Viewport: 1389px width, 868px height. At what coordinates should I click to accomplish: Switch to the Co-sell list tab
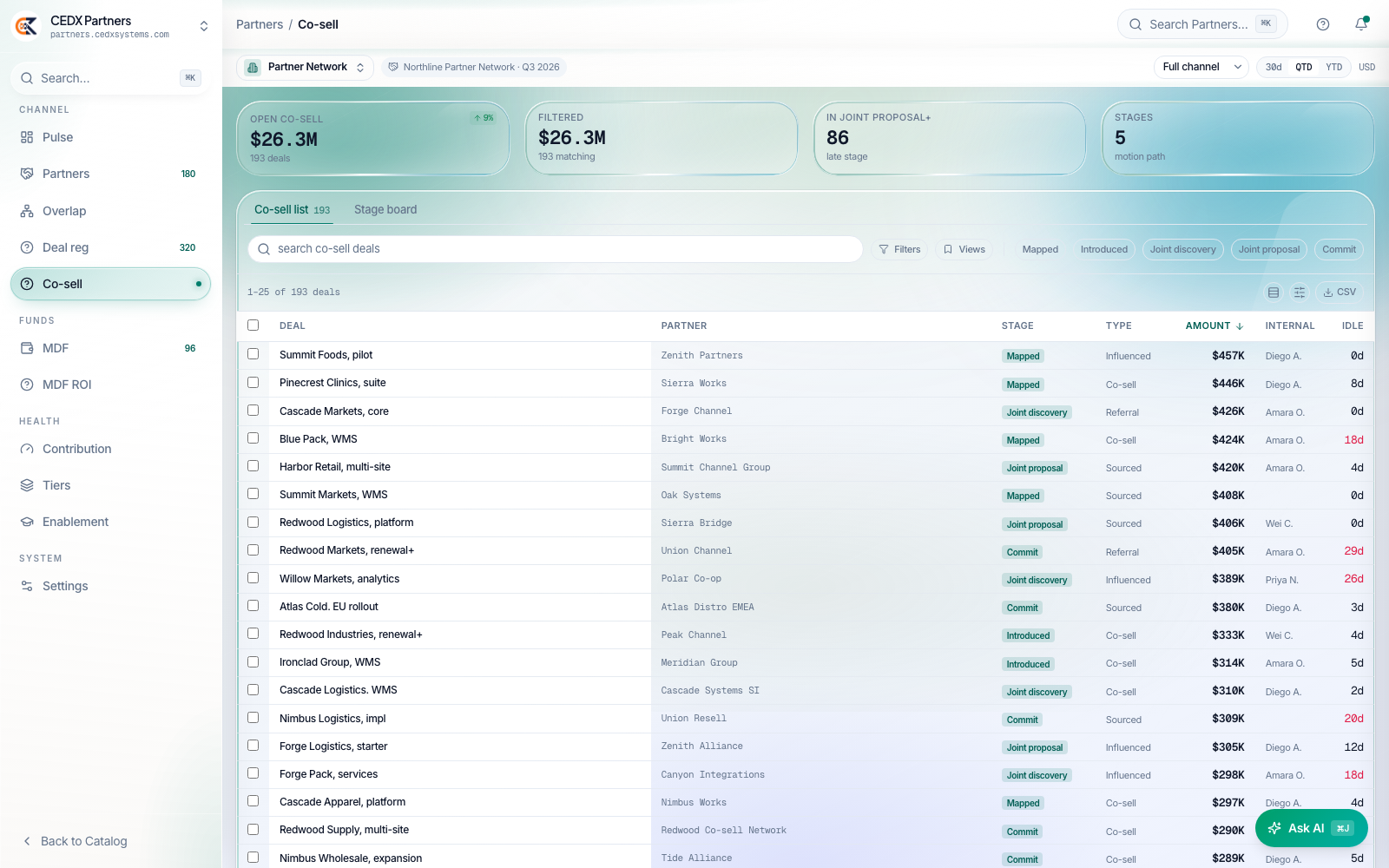(292, 209)
